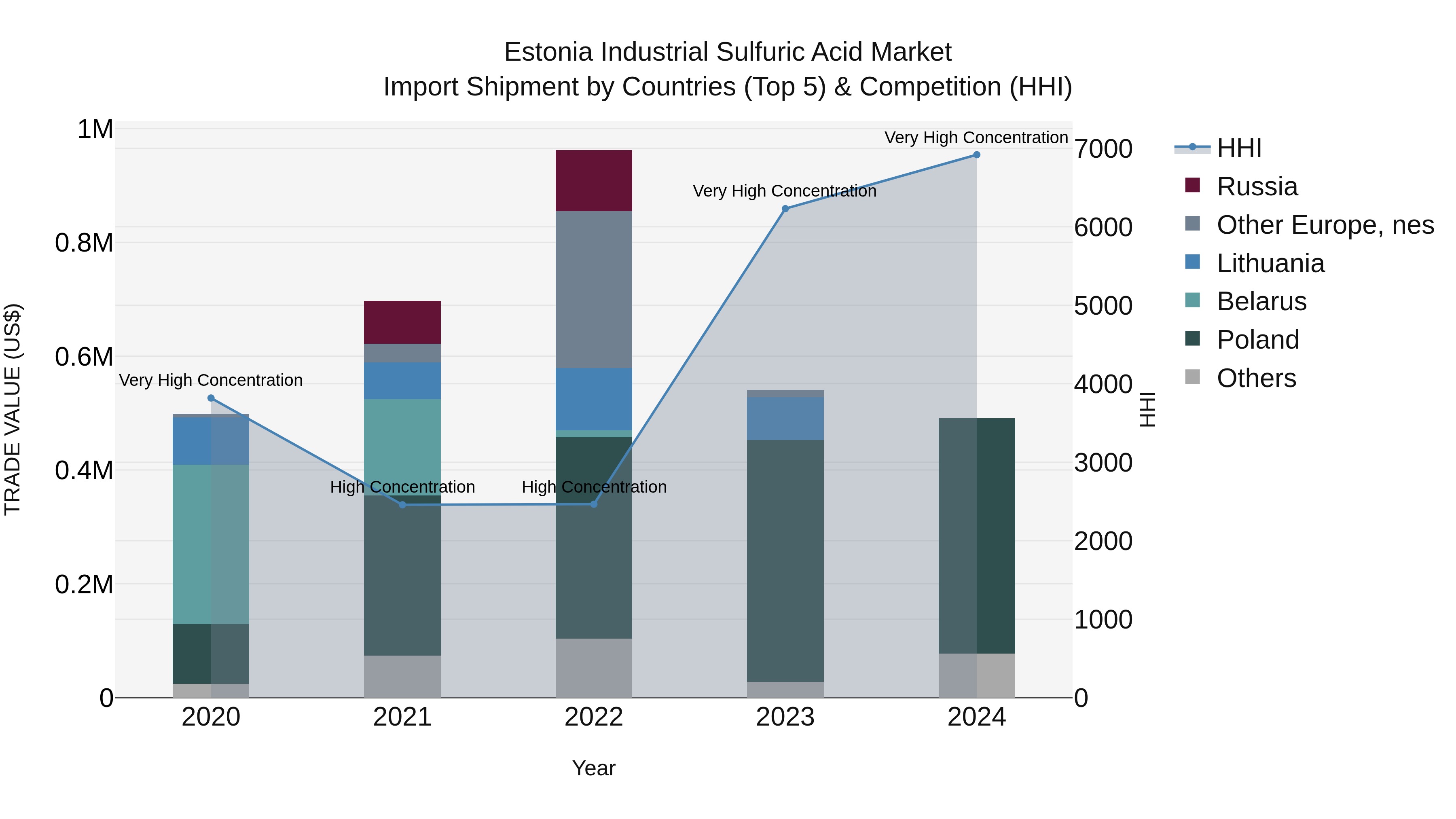
Task: Toggle the Others legend entry
Action: (1241, 378)
